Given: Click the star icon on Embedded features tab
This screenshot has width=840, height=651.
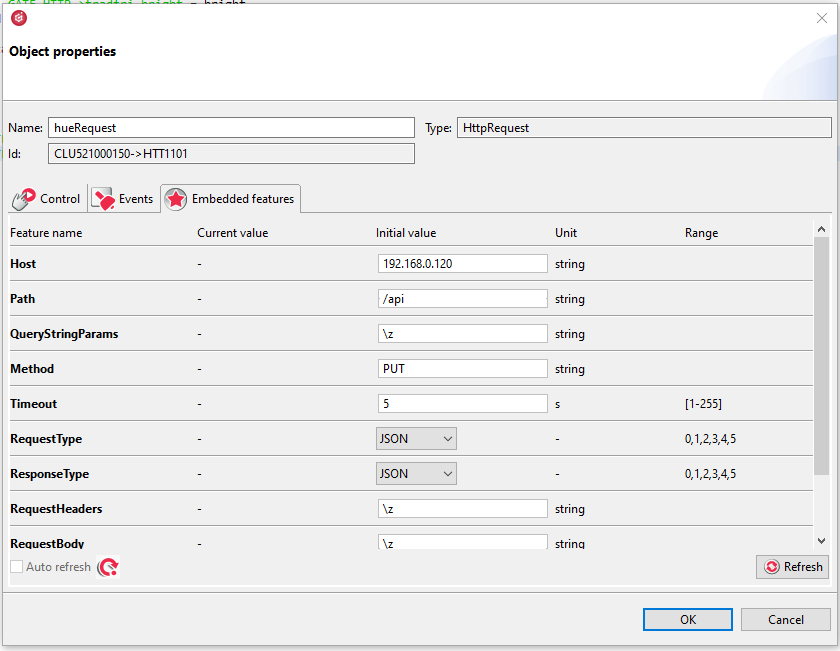Looking at the screenshot, I should coord(175,199).
